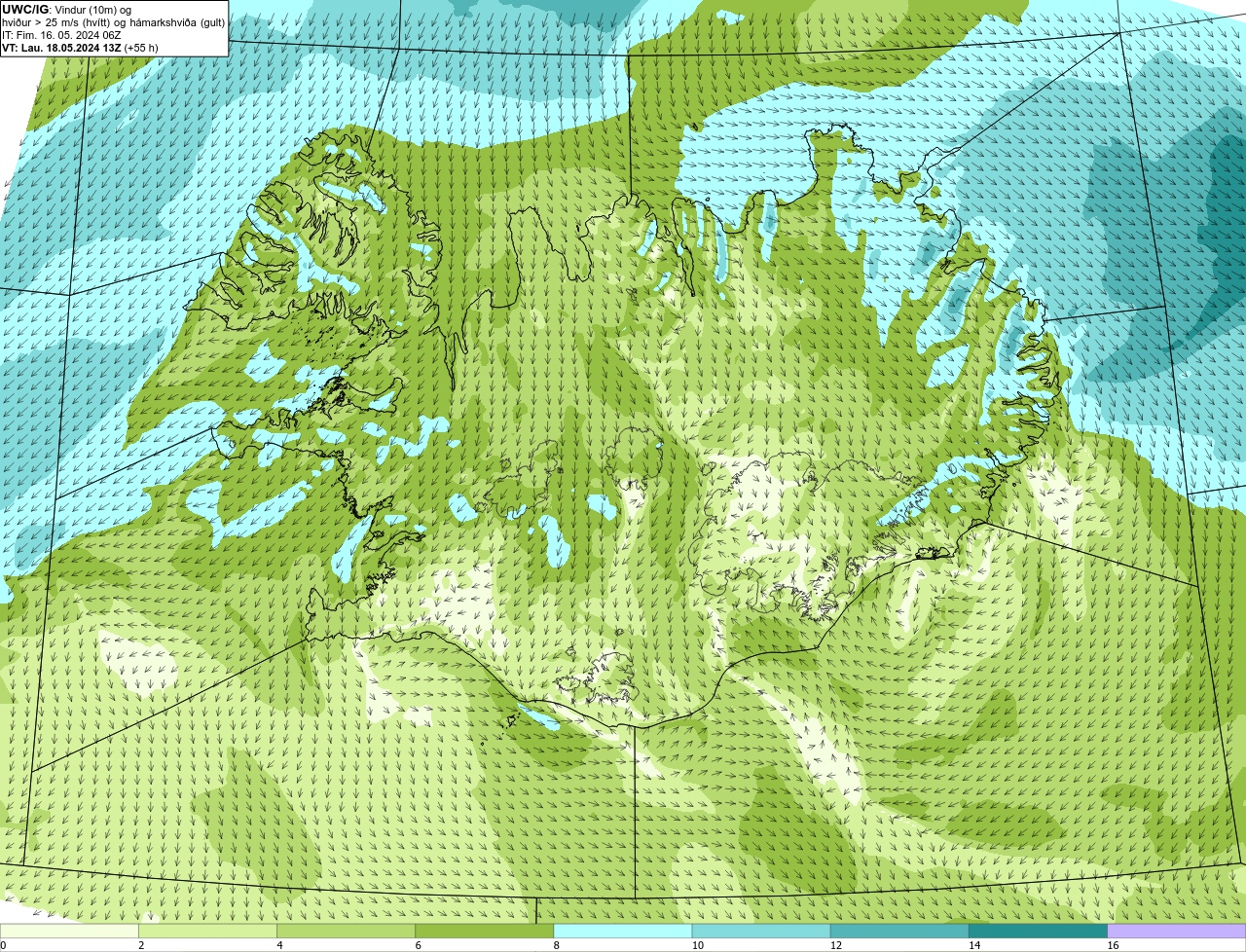
Task: Click the light cyan 8–10 m/s legend swatch
Action: point(623,931)
